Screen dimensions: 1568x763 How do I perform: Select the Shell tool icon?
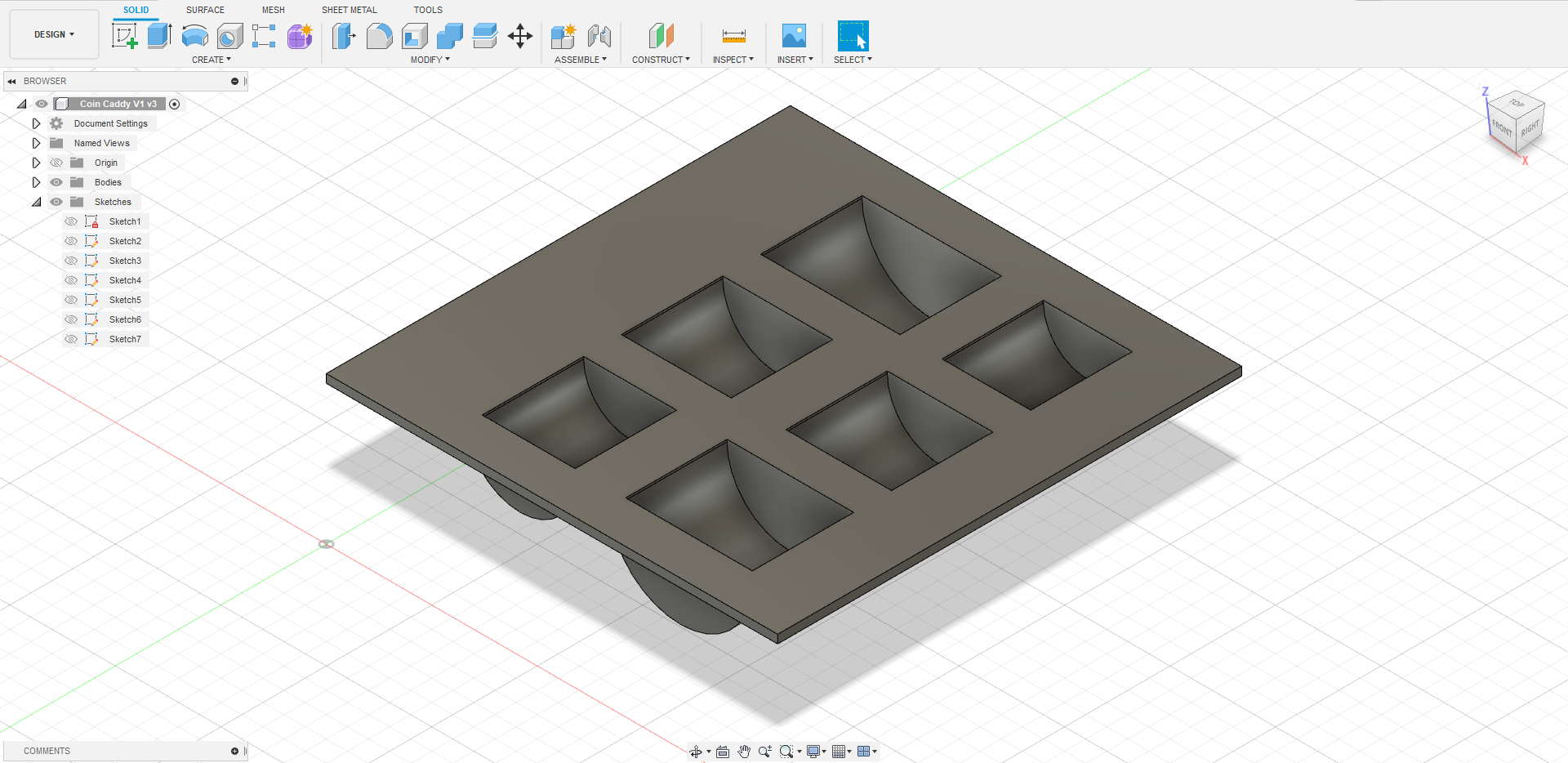tap(414, 36)
